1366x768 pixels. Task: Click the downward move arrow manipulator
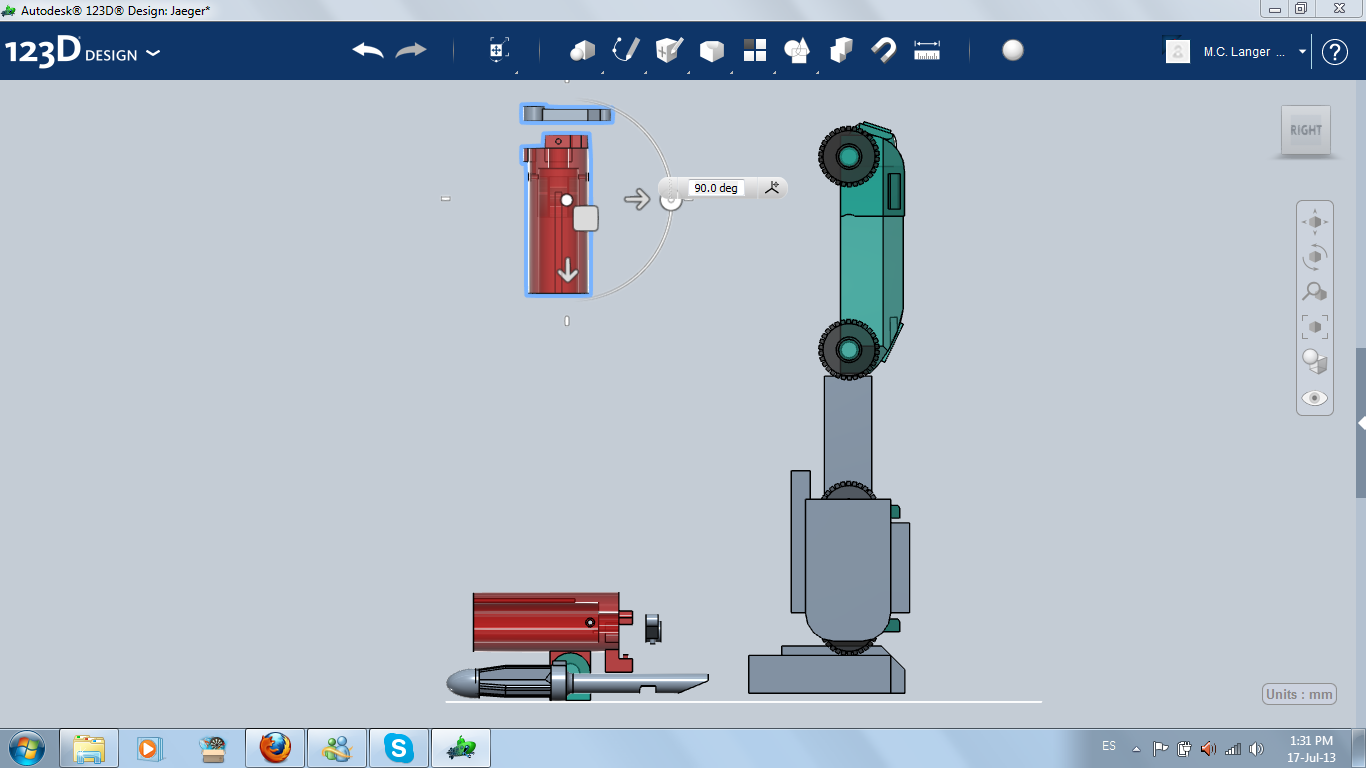pyautogui.click(x=568, y=271)
